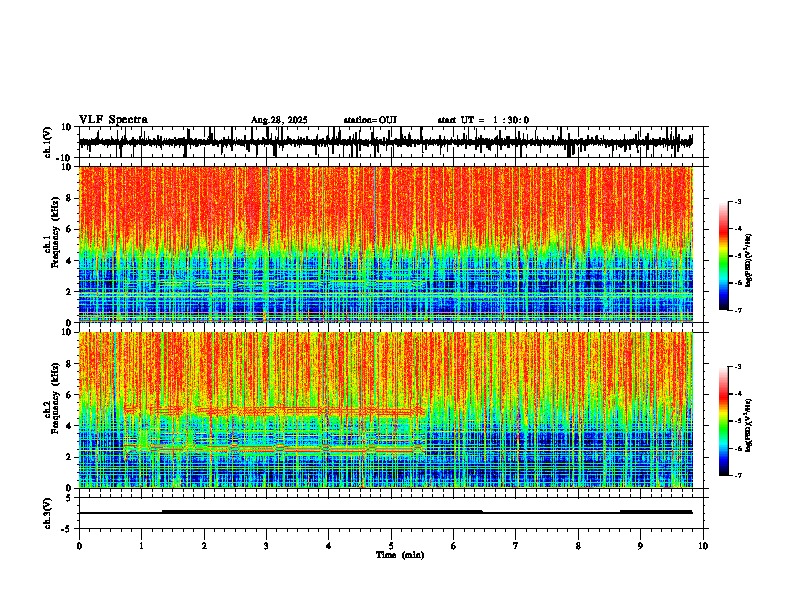Click the "ch.1(V)" waveform axis label
Image resolution: width=792 pixels, height=612 pixels.
click(x=48, y=142)
